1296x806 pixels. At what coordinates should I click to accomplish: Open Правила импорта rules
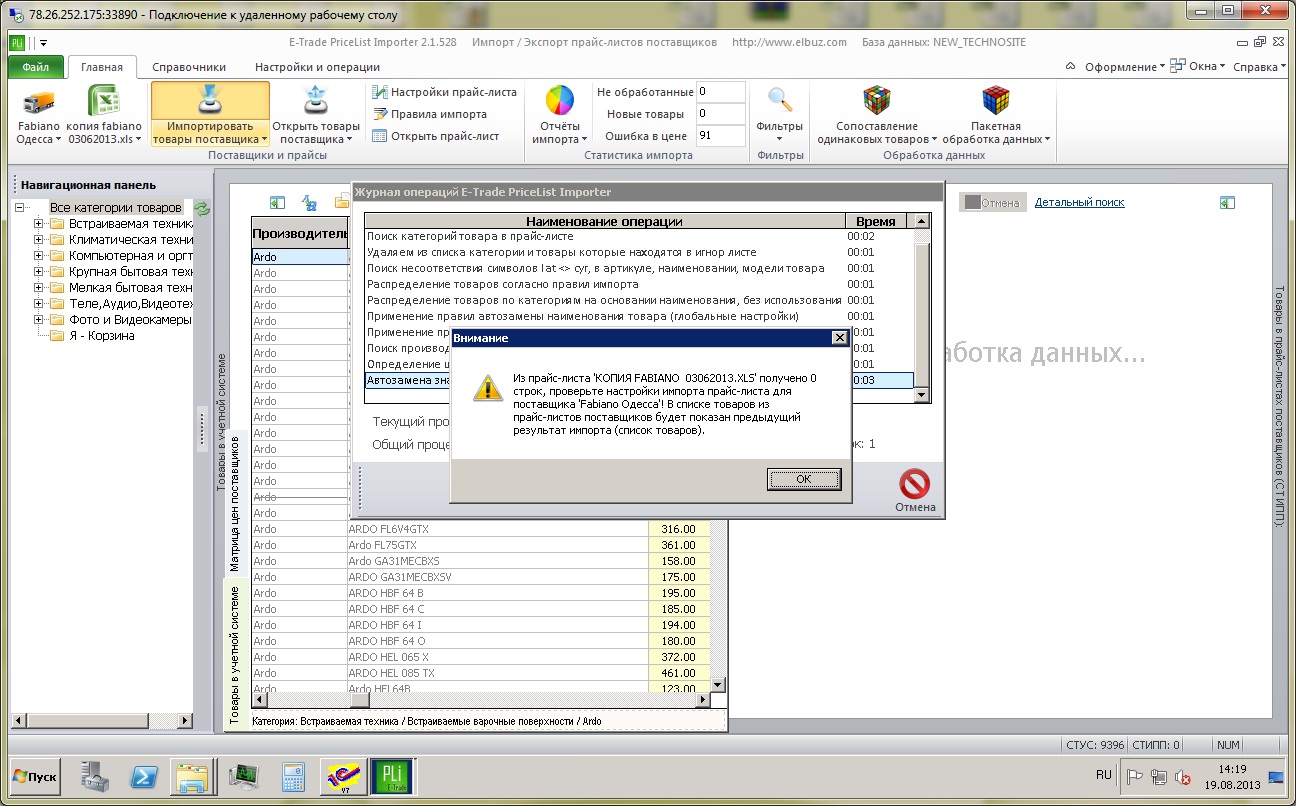429,114
